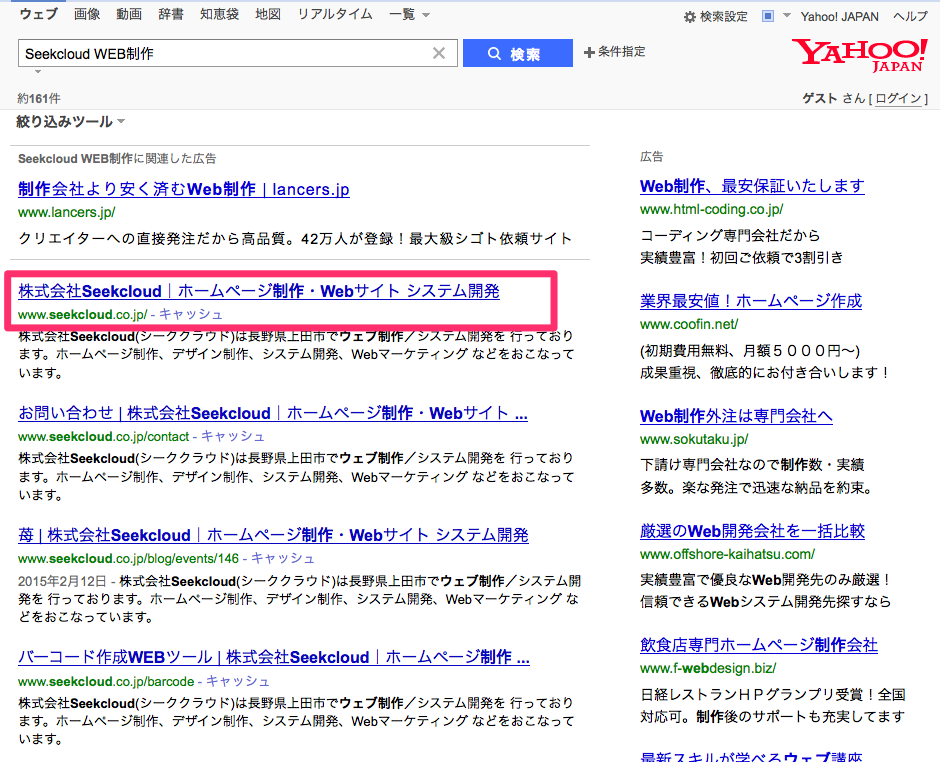
Task: Expand the small arrow below the search box
Action: click(38, 71)
